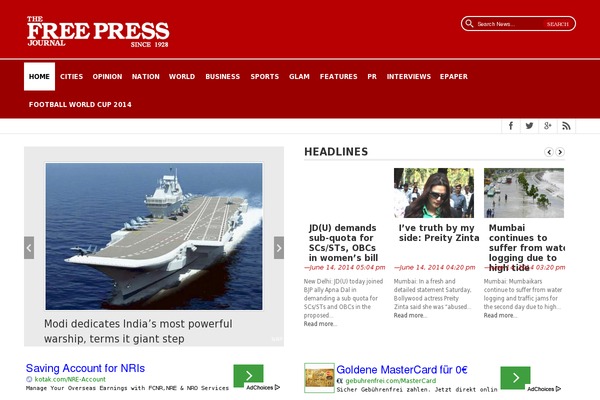
Task: Click The Free Press Journal logo
Action: [x=98, y=32]
